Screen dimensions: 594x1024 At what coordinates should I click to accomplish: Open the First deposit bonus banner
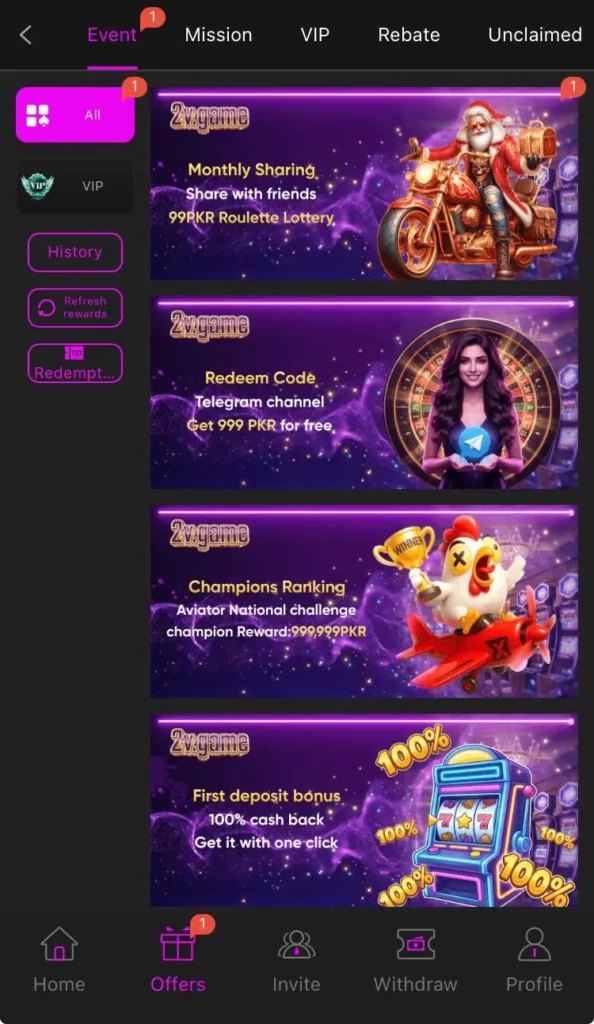point(364,810)
